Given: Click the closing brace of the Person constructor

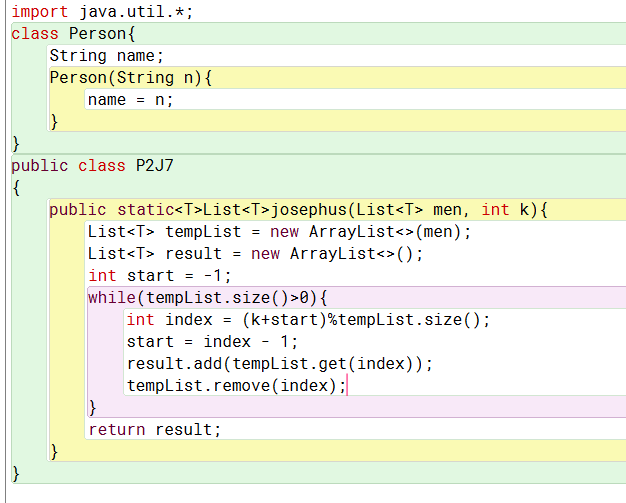Looking at the screenshot, I should [54, 121].
